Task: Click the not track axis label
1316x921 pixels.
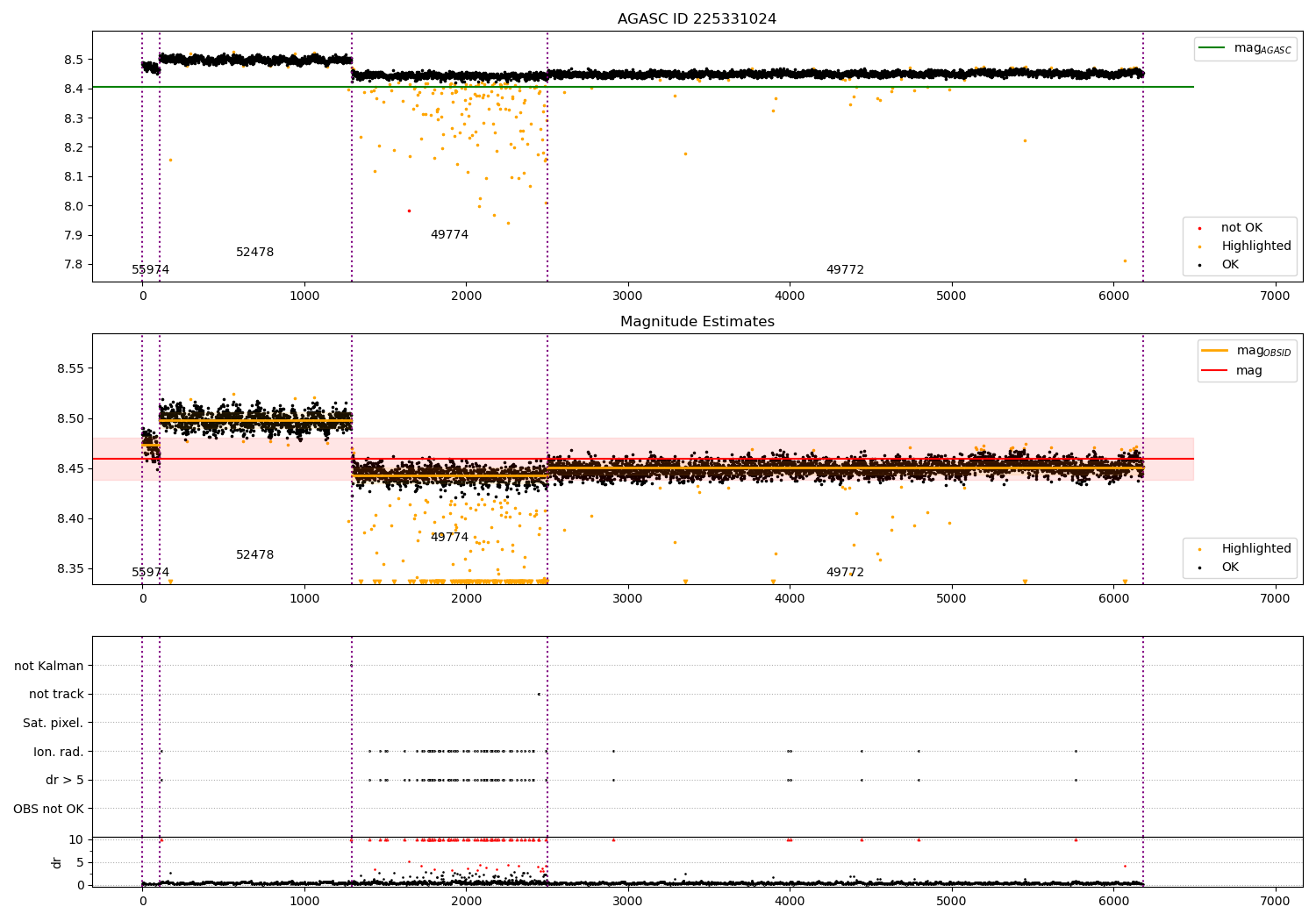Action: tap(56, 695)
